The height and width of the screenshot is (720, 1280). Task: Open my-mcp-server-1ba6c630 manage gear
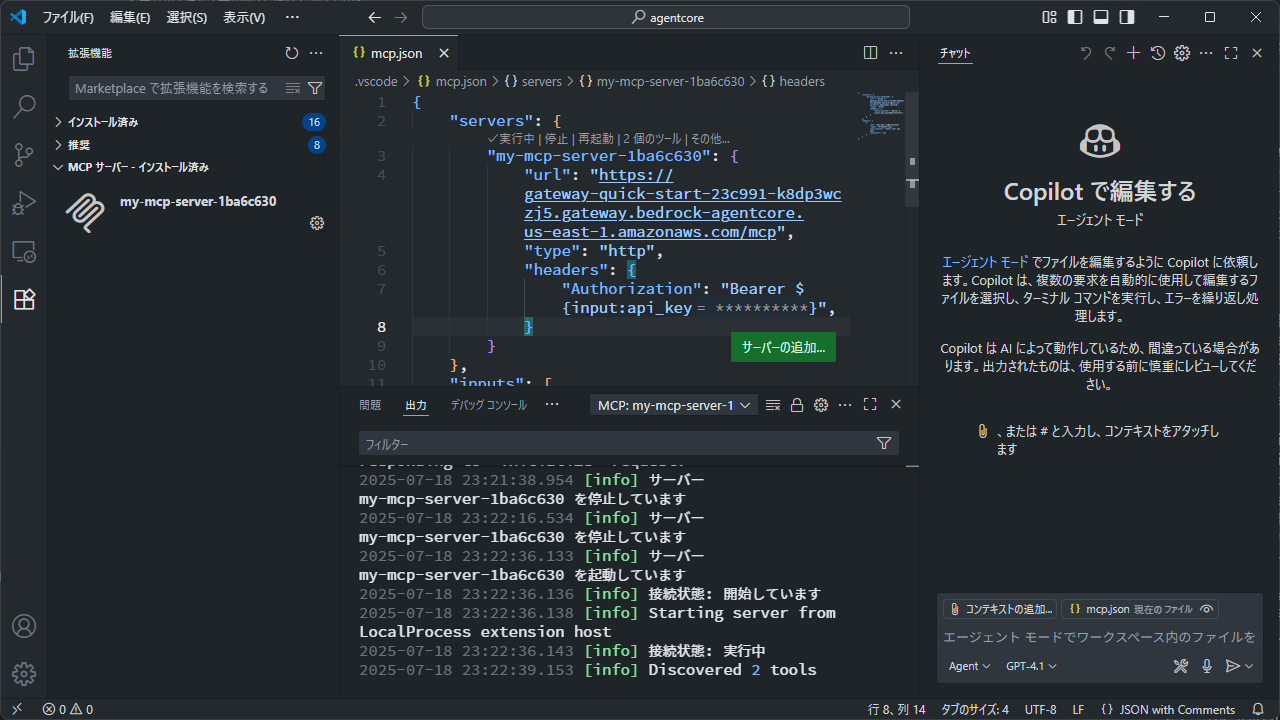[x=317, y=223]
